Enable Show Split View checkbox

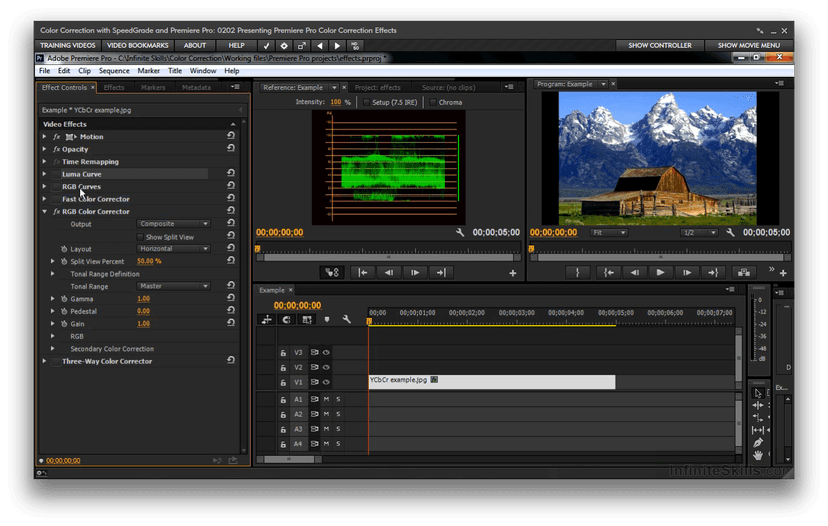[x=140, y=237]
